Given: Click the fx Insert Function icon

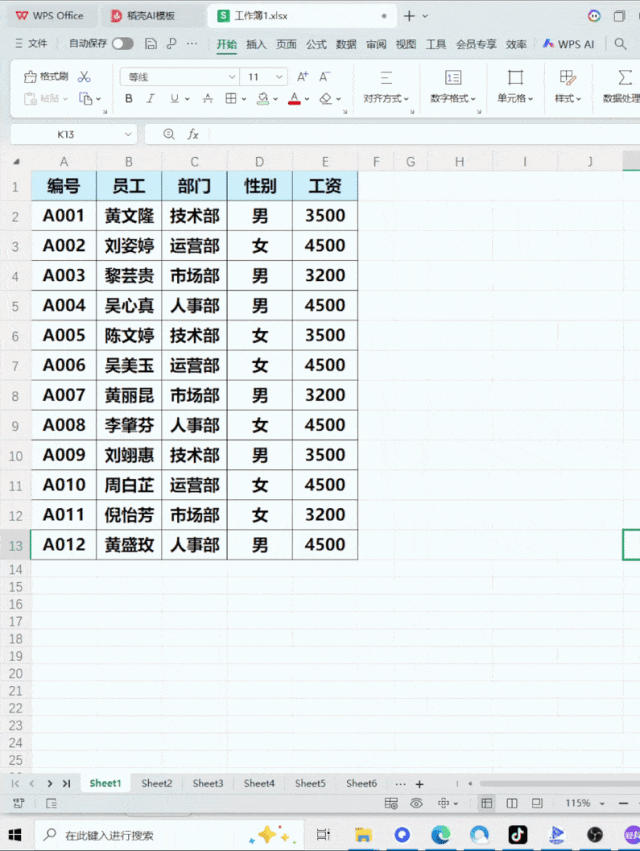Looking at the screenshot, I should [193, 134].
